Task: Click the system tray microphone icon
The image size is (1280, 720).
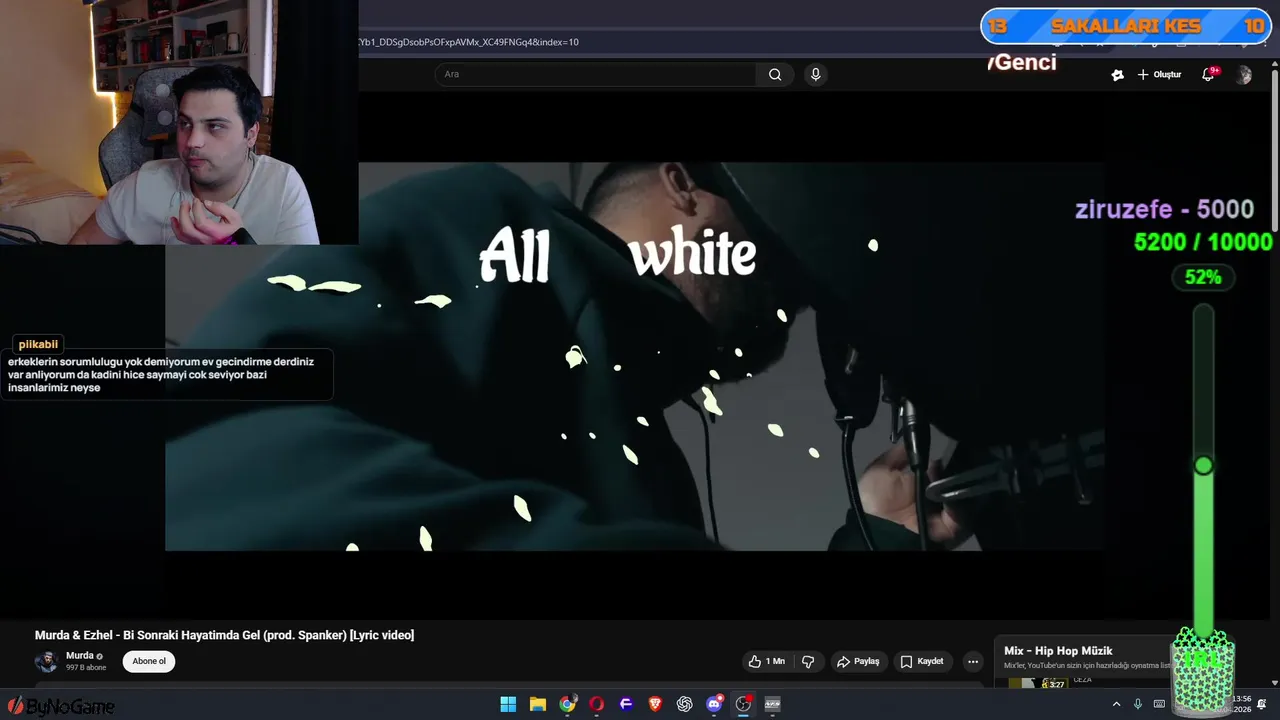Action: [x=1138, y=704]
